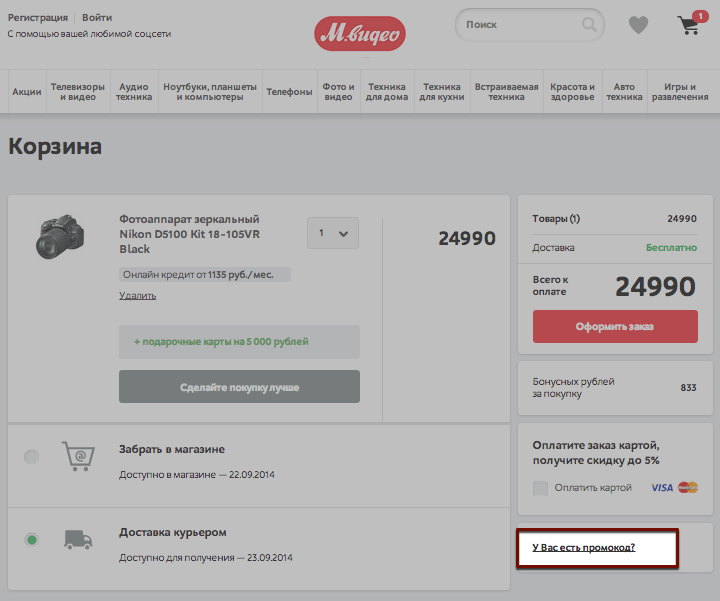
Task: Click the M.Видео logo
Action: click(x=360, y=34)
